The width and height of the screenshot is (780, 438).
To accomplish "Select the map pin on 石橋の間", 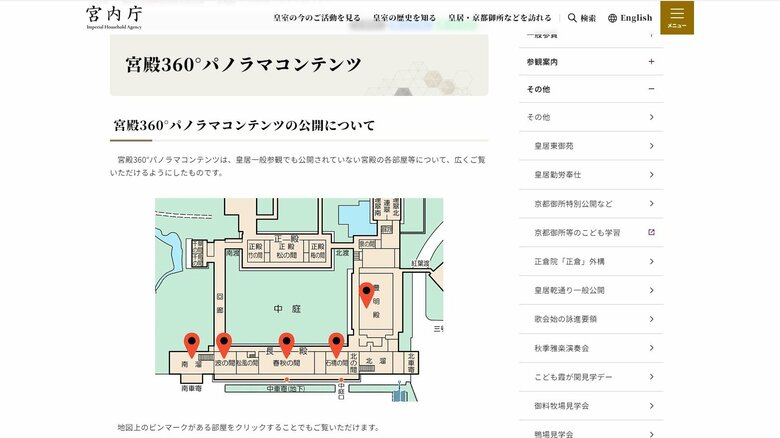I will (x=336, y=345).
